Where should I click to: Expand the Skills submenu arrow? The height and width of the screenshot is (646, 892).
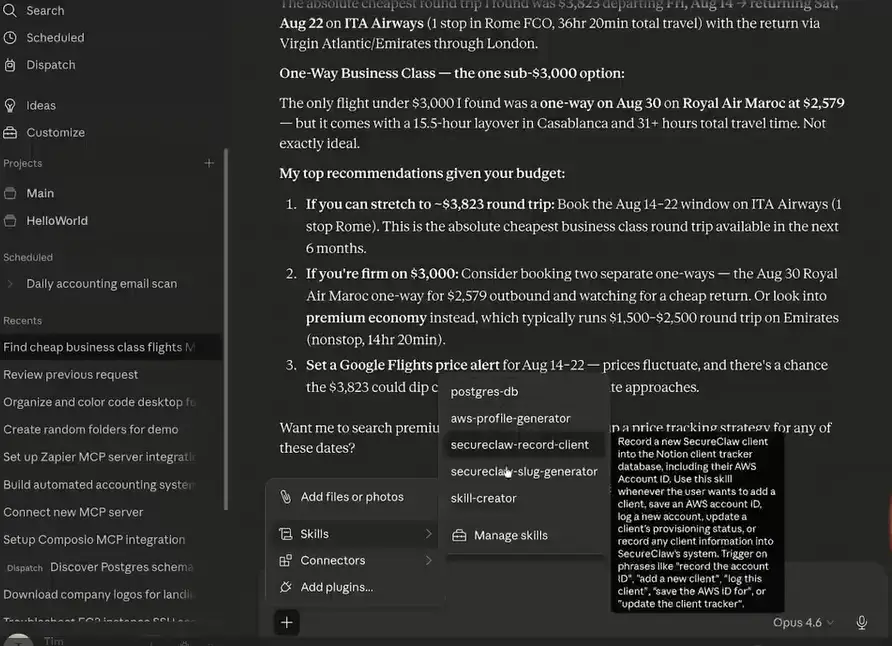pyautogui.click(x=428, y=534)
